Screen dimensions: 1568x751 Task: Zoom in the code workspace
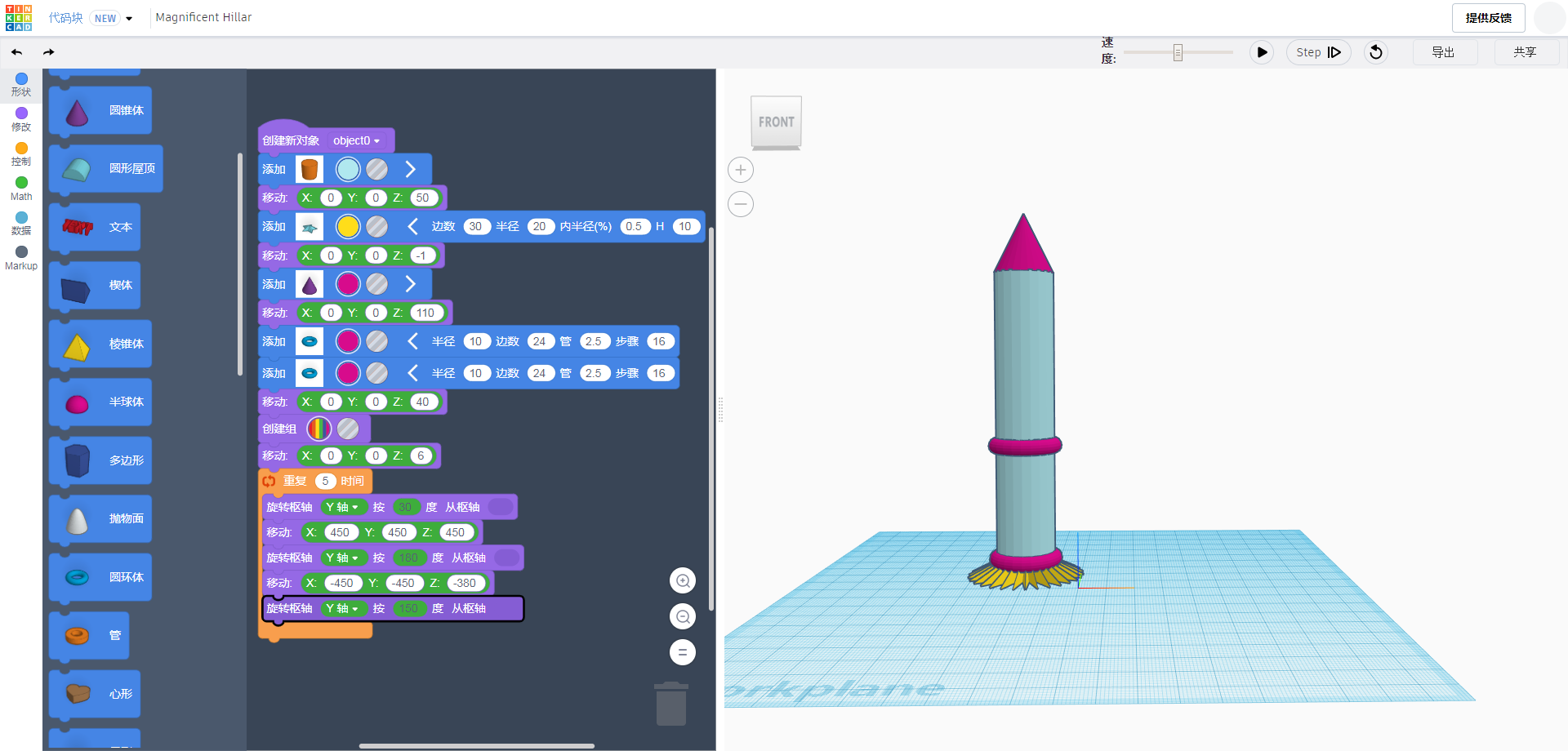coord(683,581)
